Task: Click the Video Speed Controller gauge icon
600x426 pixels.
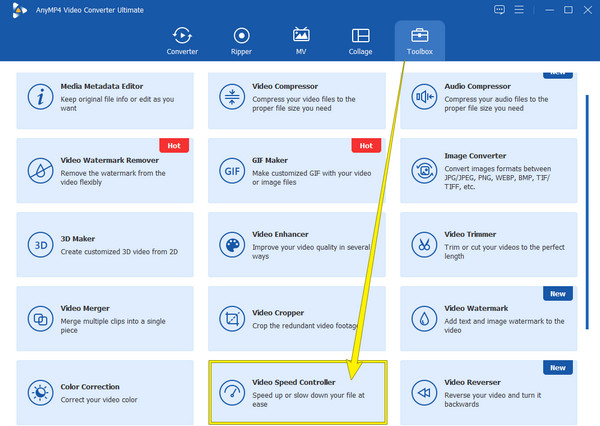Action: coord(232,393)
